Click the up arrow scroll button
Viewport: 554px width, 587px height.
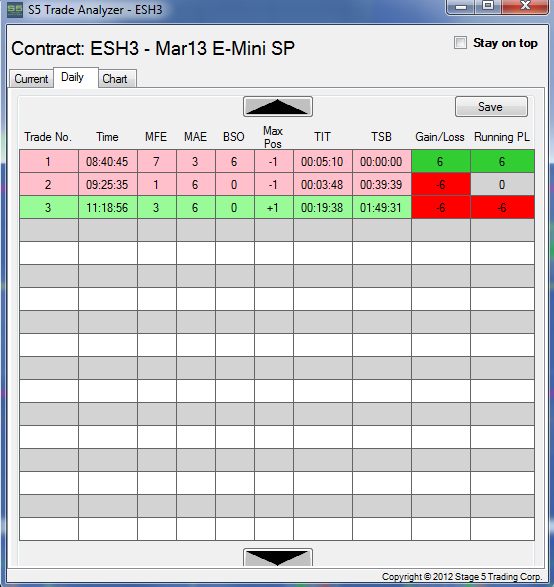pos(278,107)
